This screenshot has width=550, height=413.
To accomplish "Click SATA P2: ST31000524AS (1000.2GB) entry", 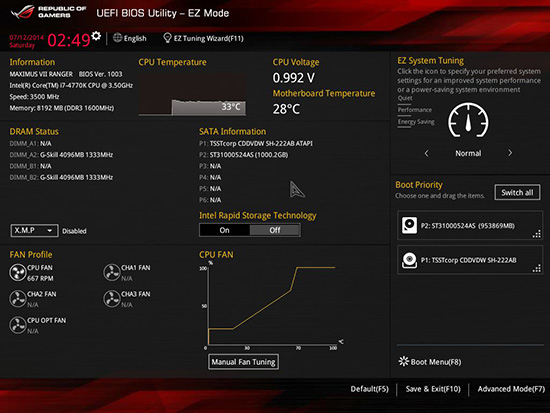I will tap(243, 155).
